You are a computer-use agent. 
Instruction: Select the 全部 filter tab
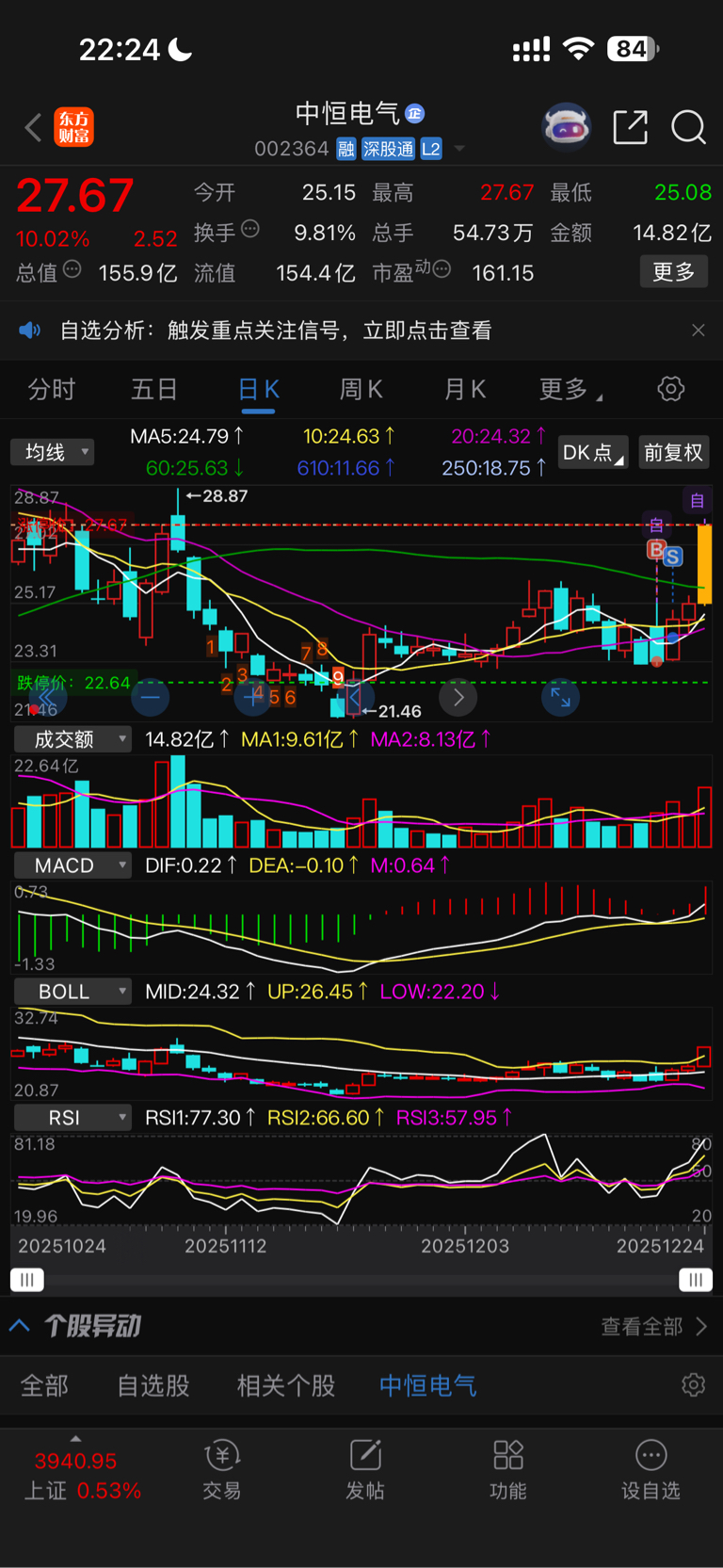pos(44,1385)
